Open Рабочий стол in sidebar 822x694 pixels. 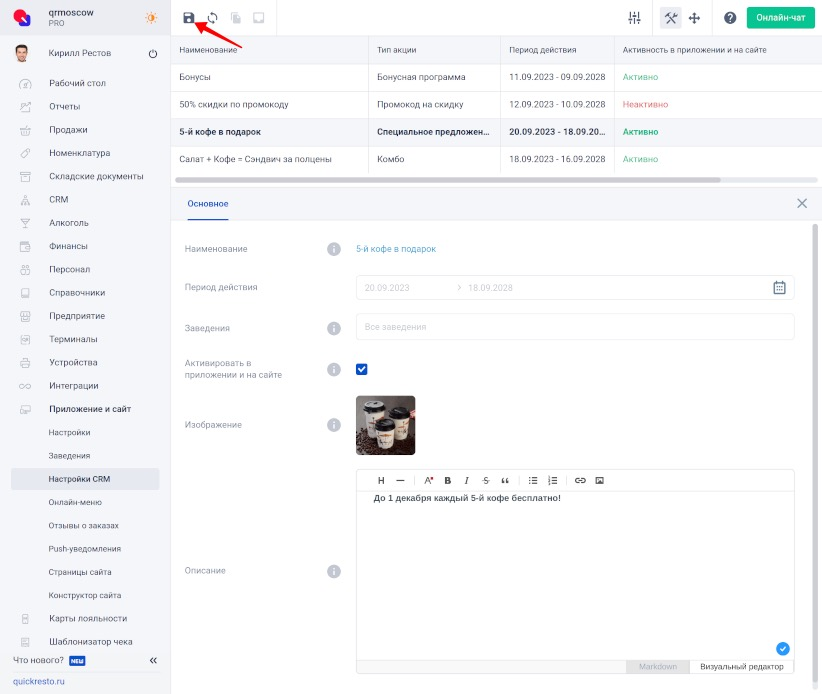[x=77, y=83]
